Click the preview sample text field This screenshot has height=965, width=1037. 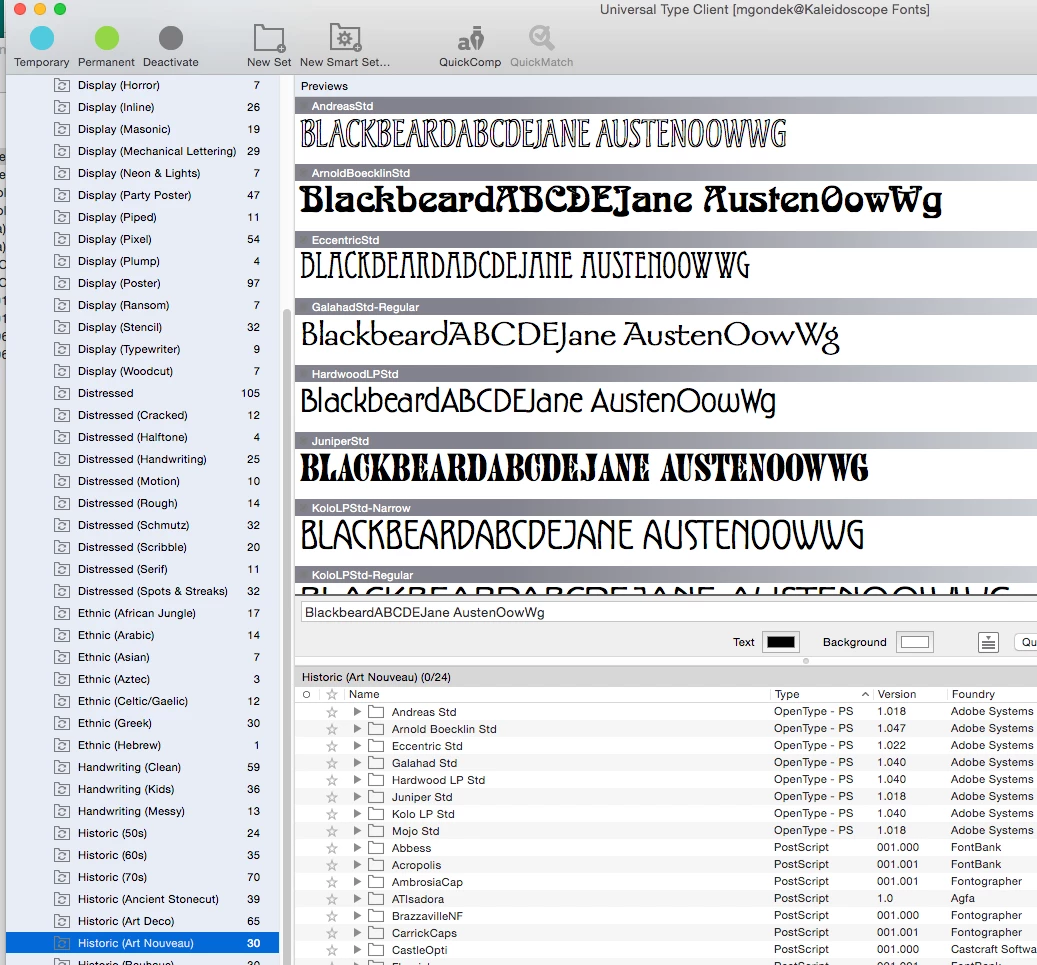coord(668,612)
